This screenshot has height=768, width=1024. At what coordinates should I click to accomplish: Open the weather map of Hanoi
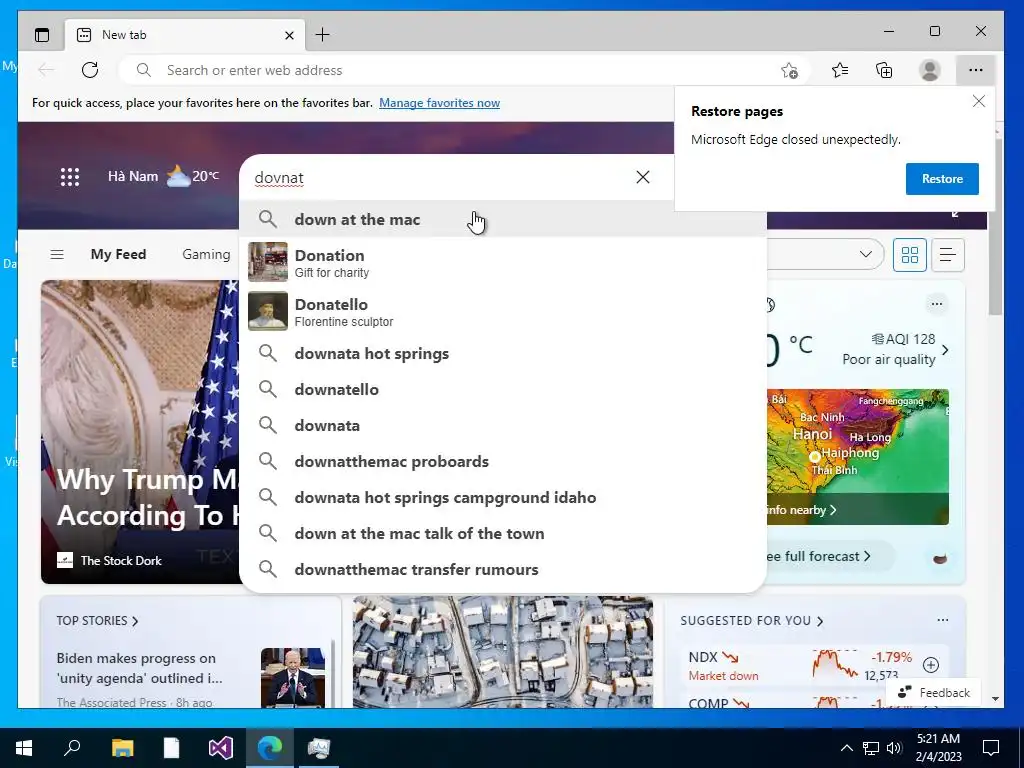[x=857, y=456]
